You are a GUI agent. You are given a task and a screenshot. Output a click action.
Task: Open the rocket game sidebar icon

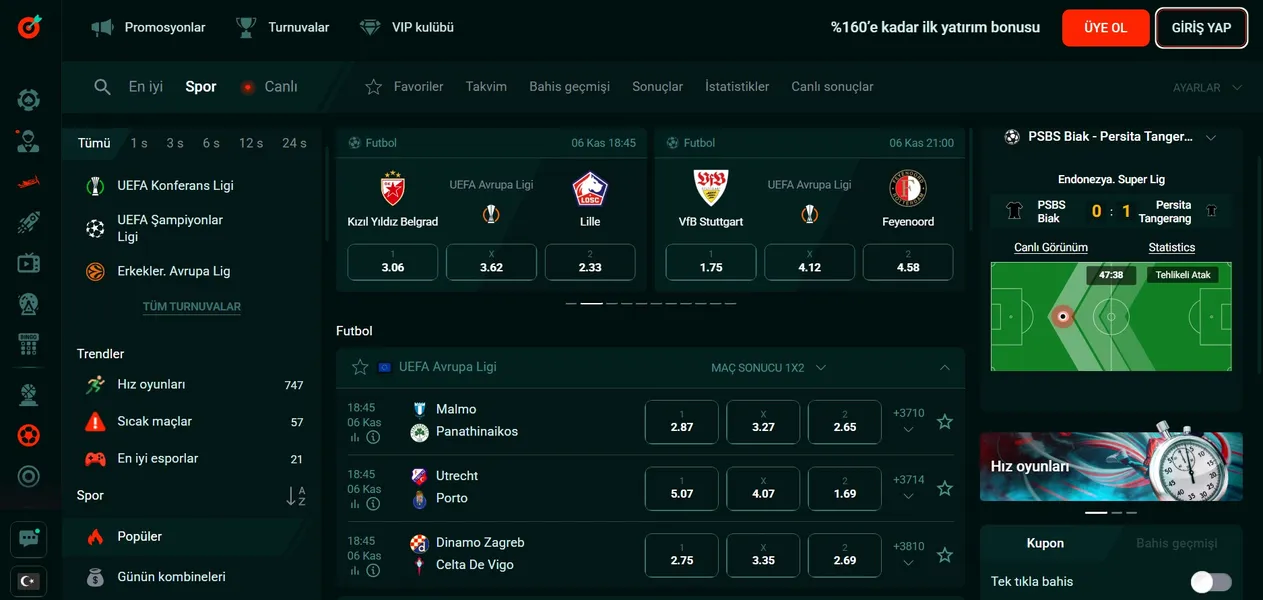pyautogui.click(x=29, y=222)
